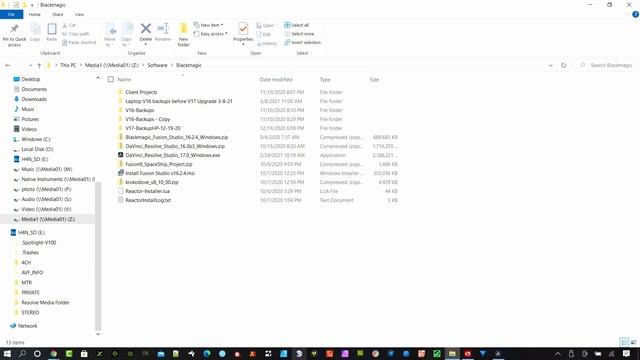Select the ReactorInstallLog.txt file

coord(148,200)
